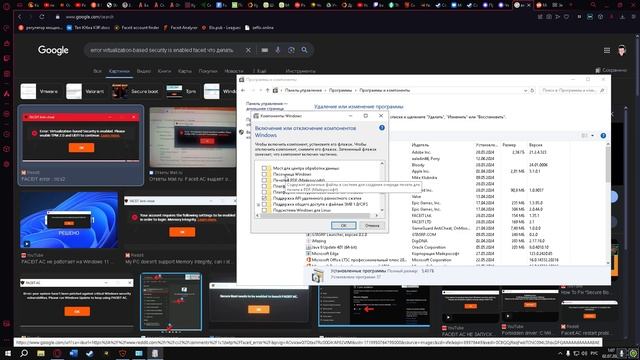Go up one level in Control Panel
The width and height of the screenshot is (640, 360).
coord(267,90)
